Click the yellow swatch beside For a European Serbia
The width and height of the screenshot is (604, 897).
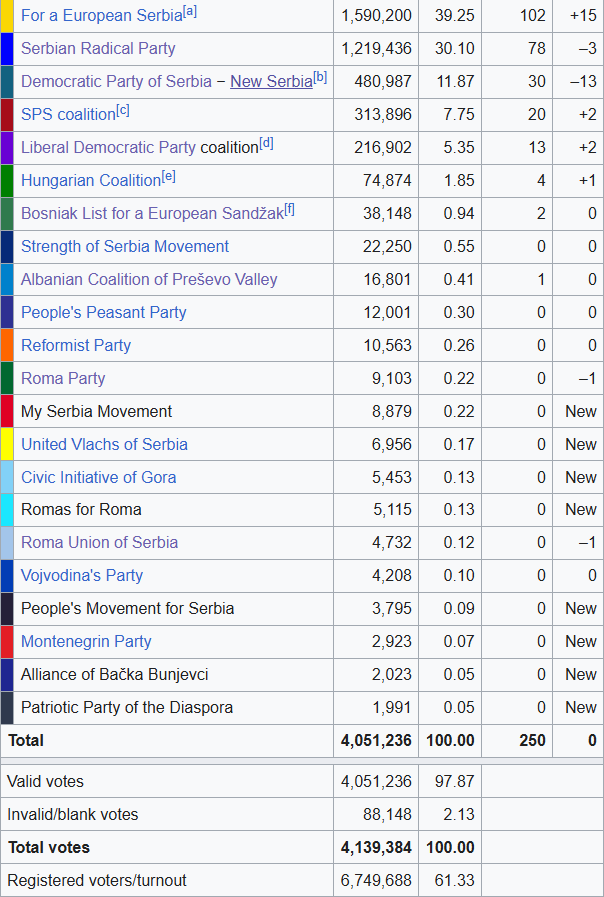click(x=7, y=16)
